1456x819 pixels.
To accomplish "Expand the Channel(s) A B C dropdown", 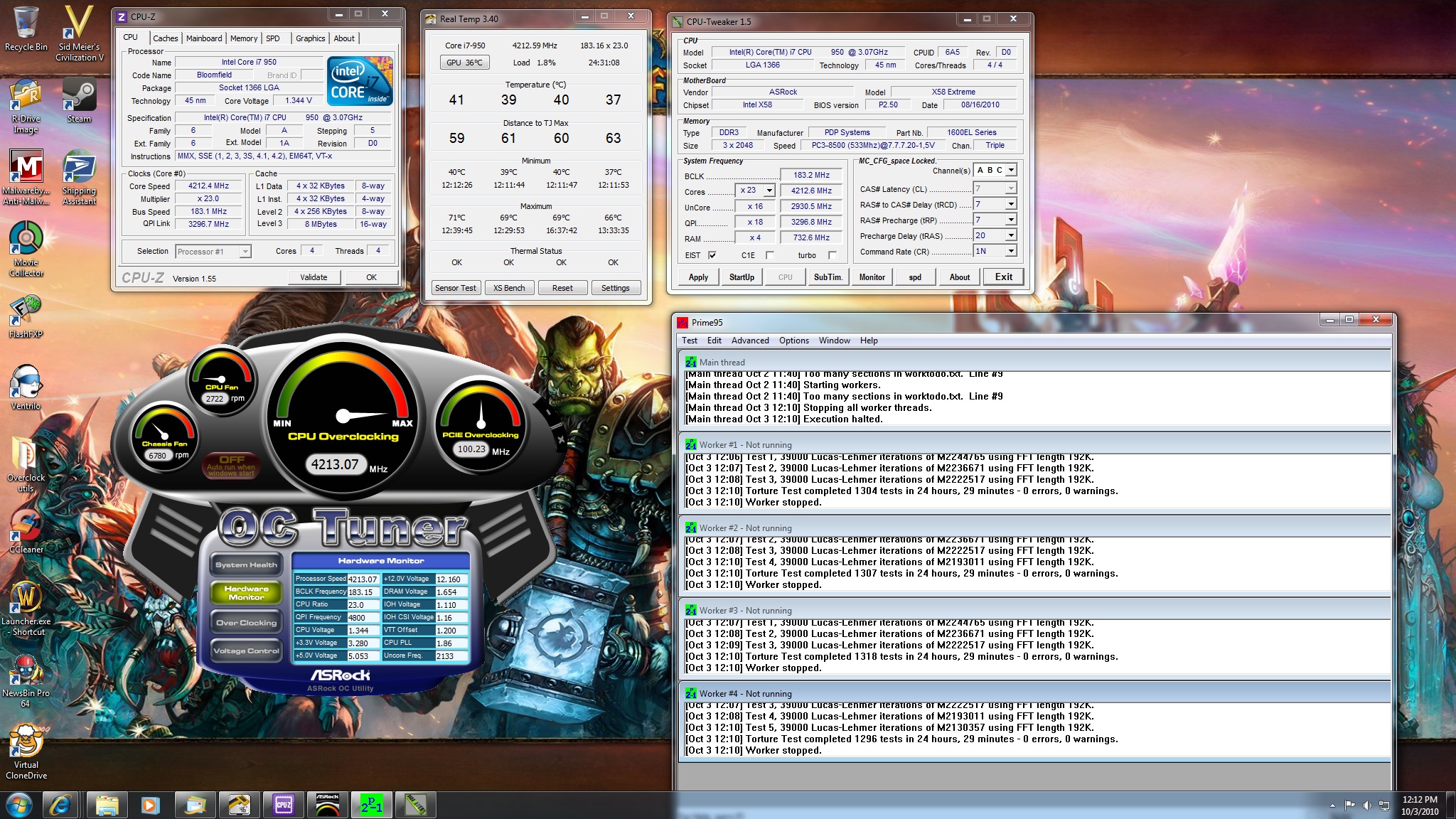I will point(1011,170).
